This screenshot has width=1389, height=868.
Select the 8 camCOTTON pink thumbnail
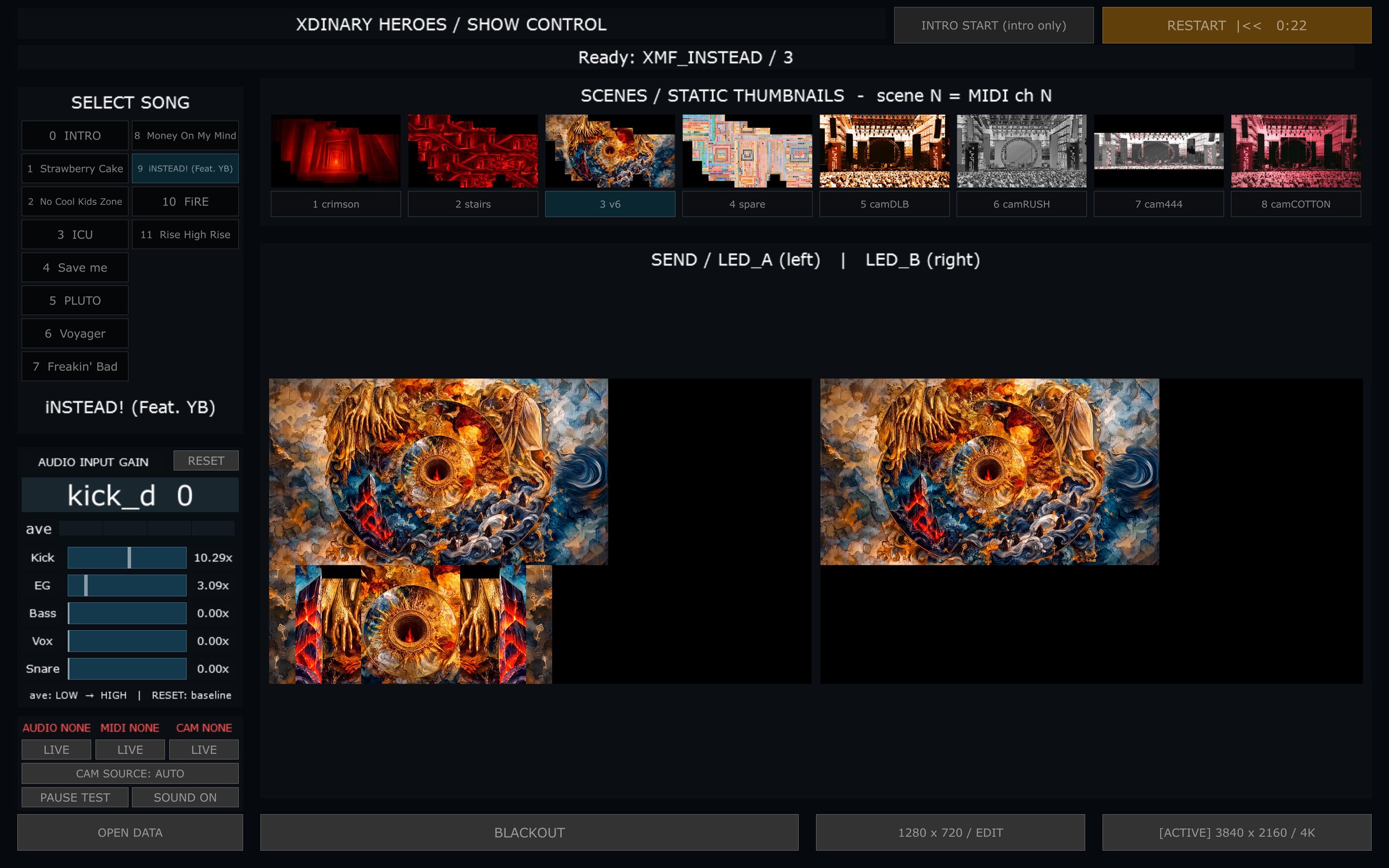click(x=1296, y=151)
